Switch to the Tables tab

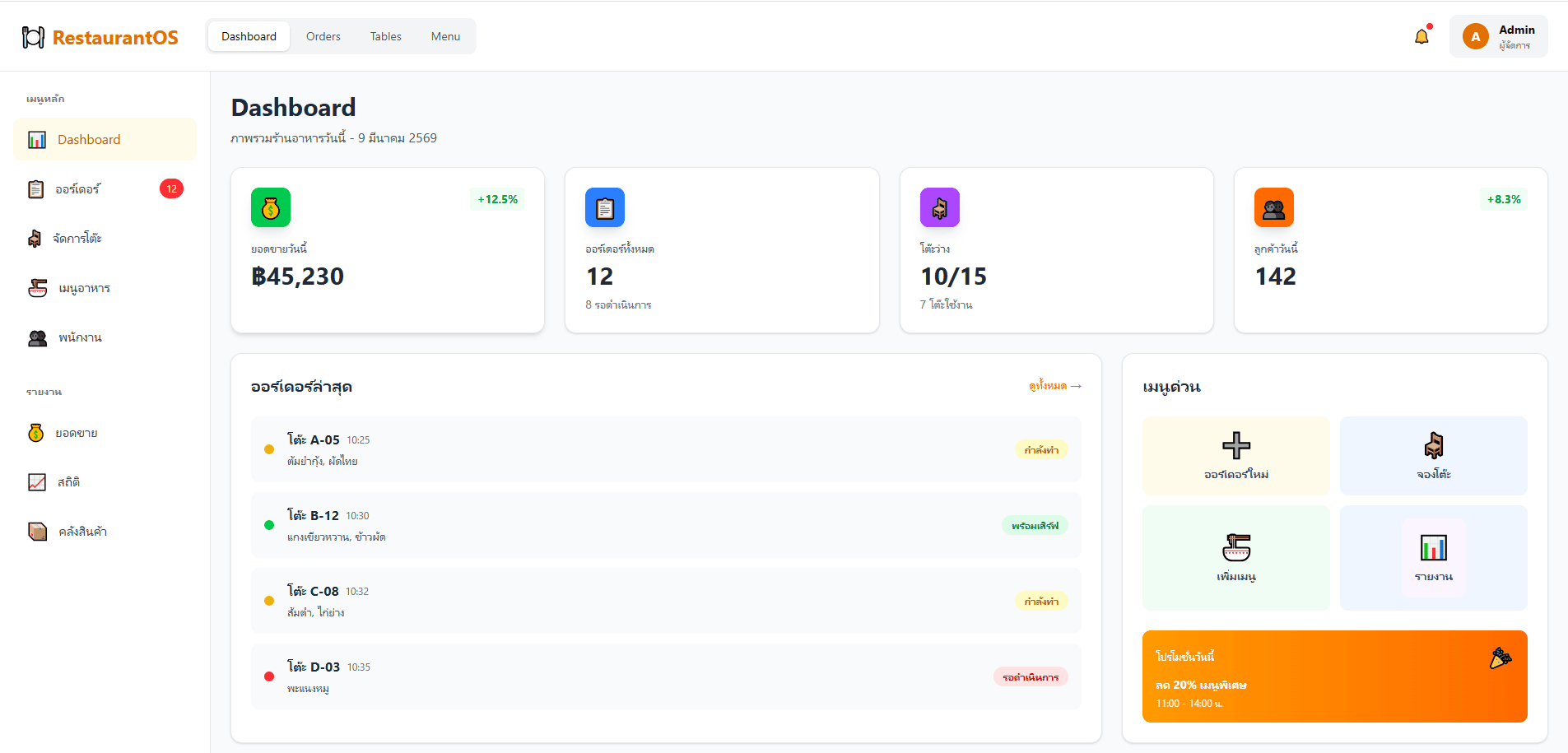point(385,36)
